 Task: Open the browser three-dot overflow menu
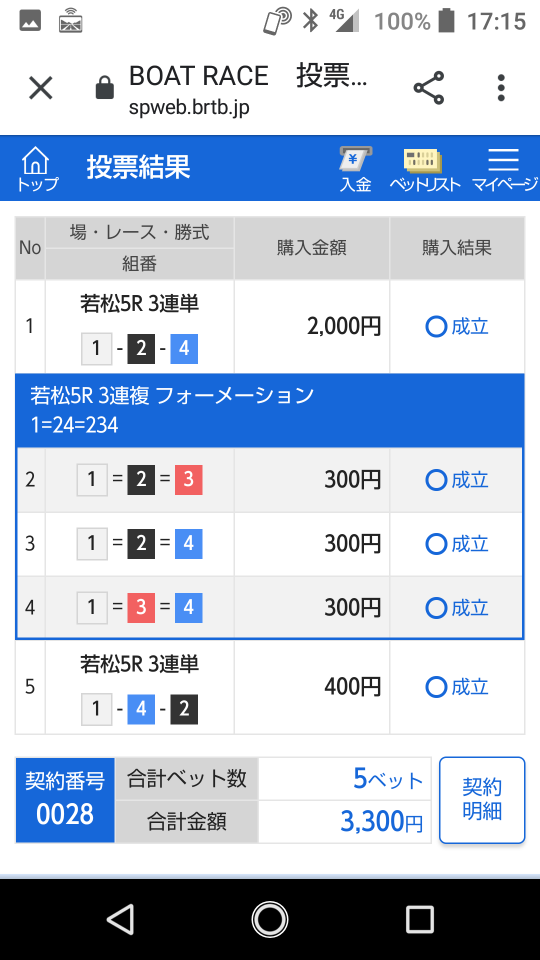click(x=501, y=88)
